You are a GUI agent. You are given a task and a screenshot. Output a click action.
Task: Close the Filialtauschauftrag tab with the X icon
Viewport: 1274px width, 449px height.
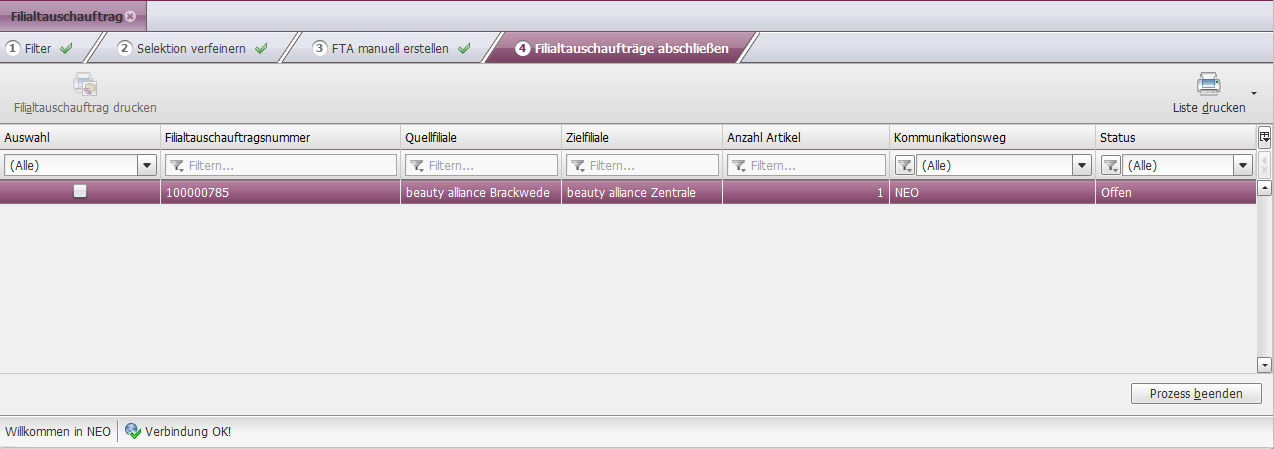tap(131, 16)
